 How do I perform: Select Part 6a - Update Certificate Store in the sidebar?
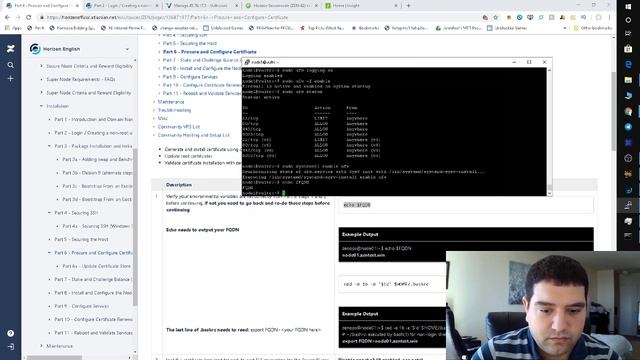(x=97, y=266)
